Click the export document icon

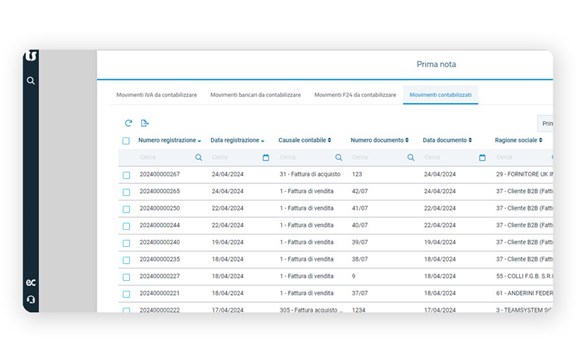[x=145, y=123]
